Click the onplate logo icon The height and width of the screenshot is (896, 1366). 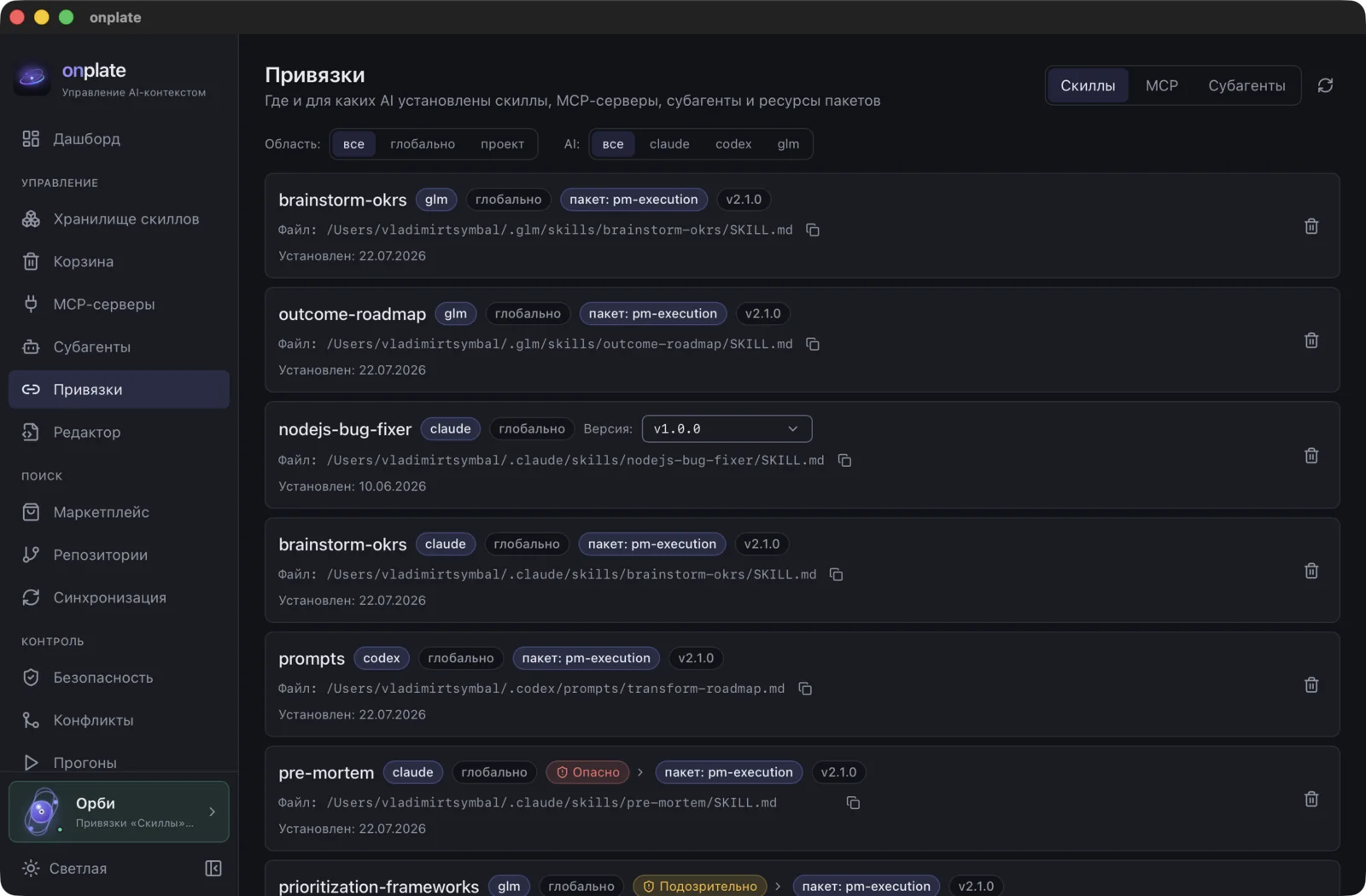[x=32, y=79]
